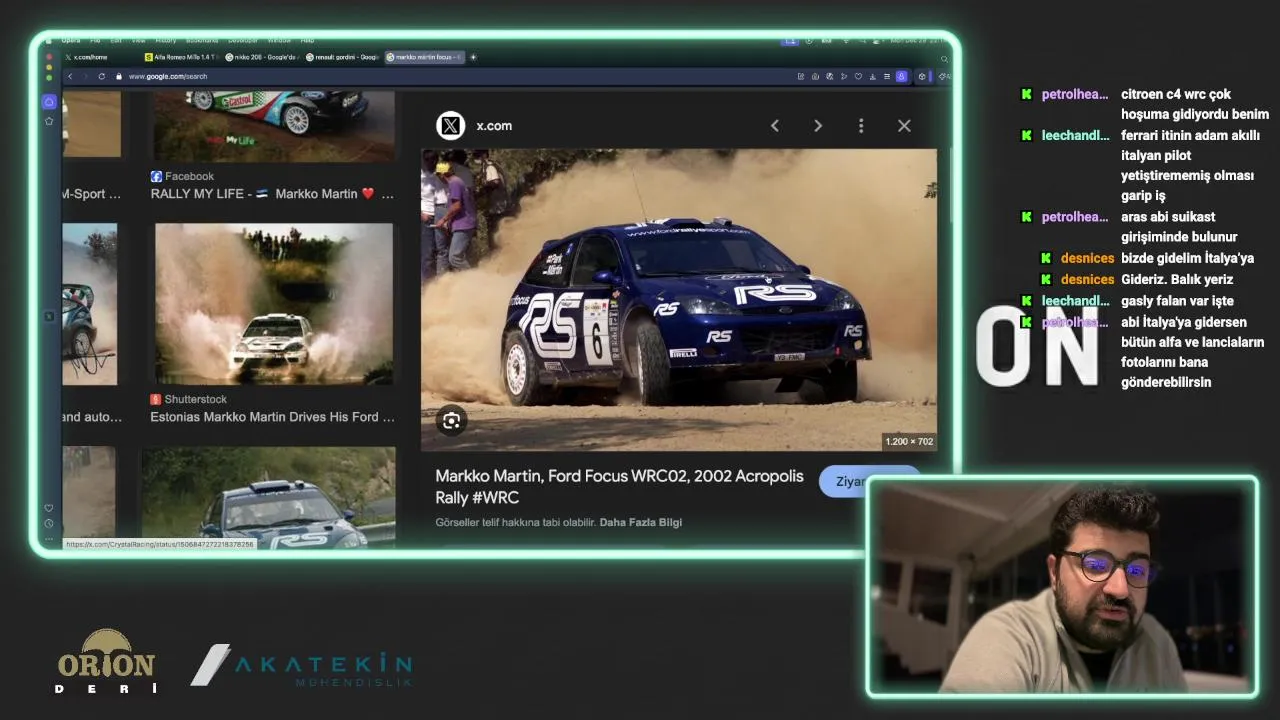The width and height of the screenshot is (1280, 720).
Task: Select the markko martin focus tab
Action: (425, 57)
